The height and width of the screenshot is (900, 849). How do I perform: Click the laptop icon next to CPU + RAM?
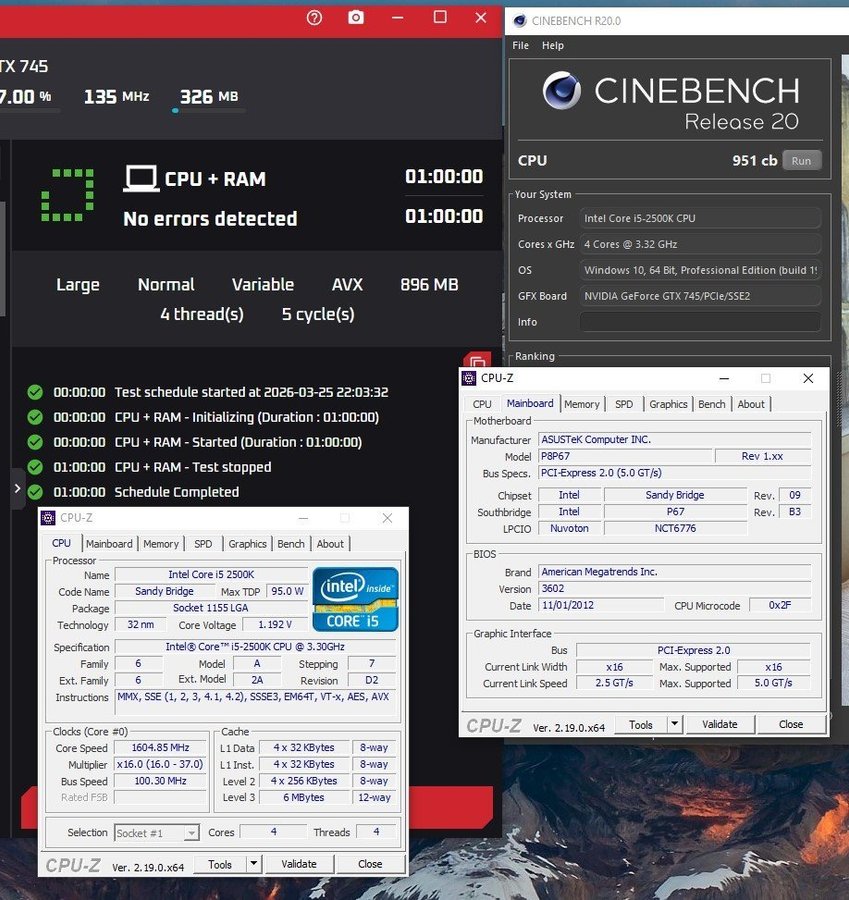[x=141, y=179]
